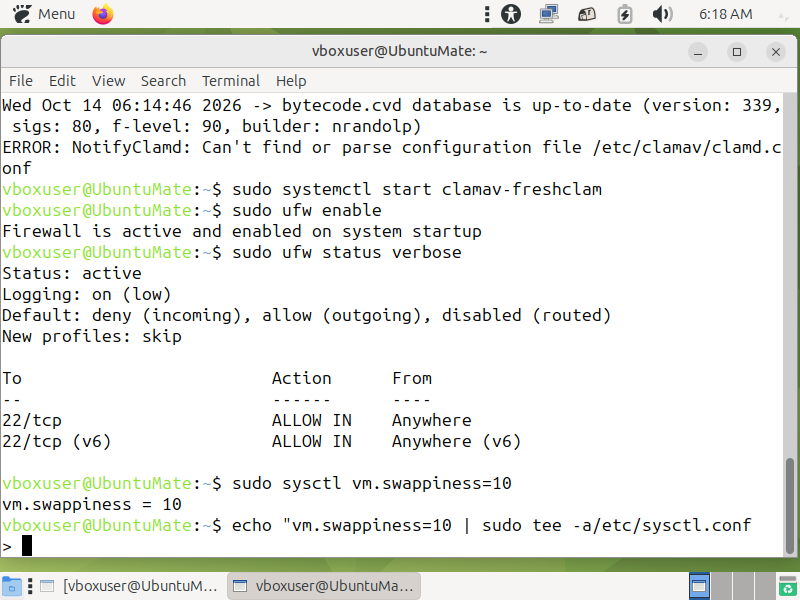
Task: Click the 'vm.swappiness = 10' output line
Action: pos(92,504)
